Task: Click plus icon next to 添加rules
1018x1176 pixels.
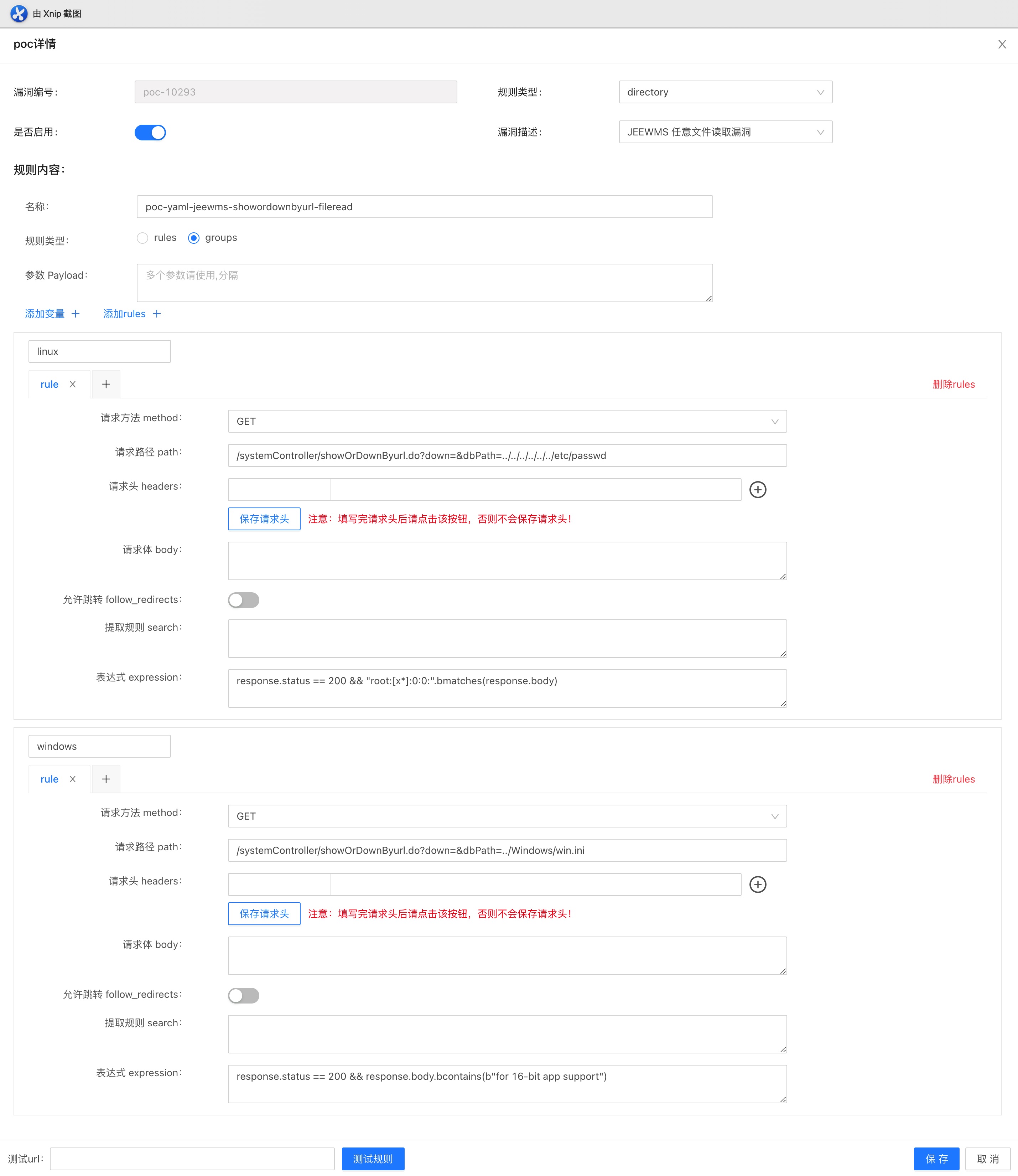Action: (x=157, y=314)
